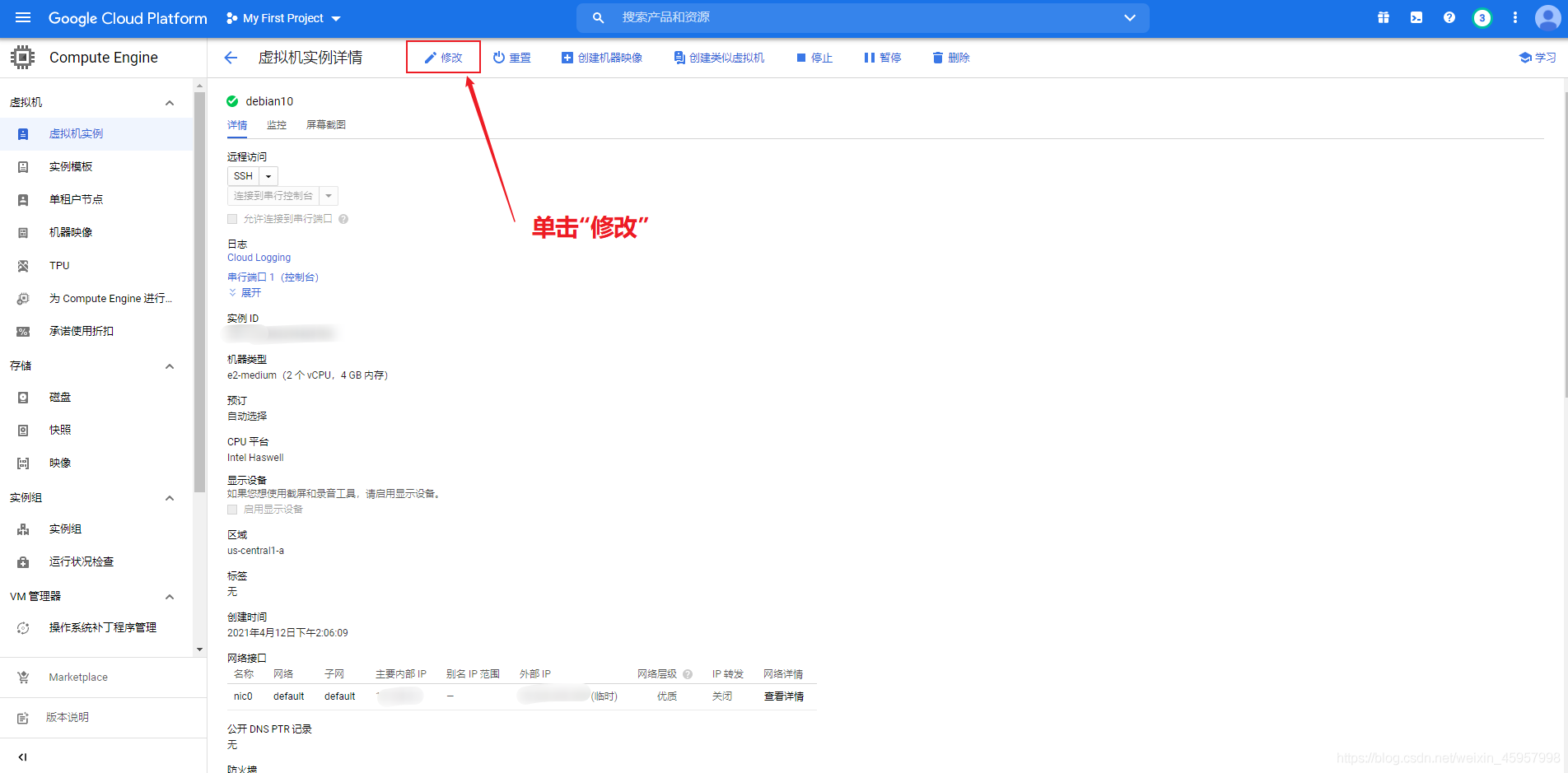Click 创建机器映像 button

coord(602,58)
